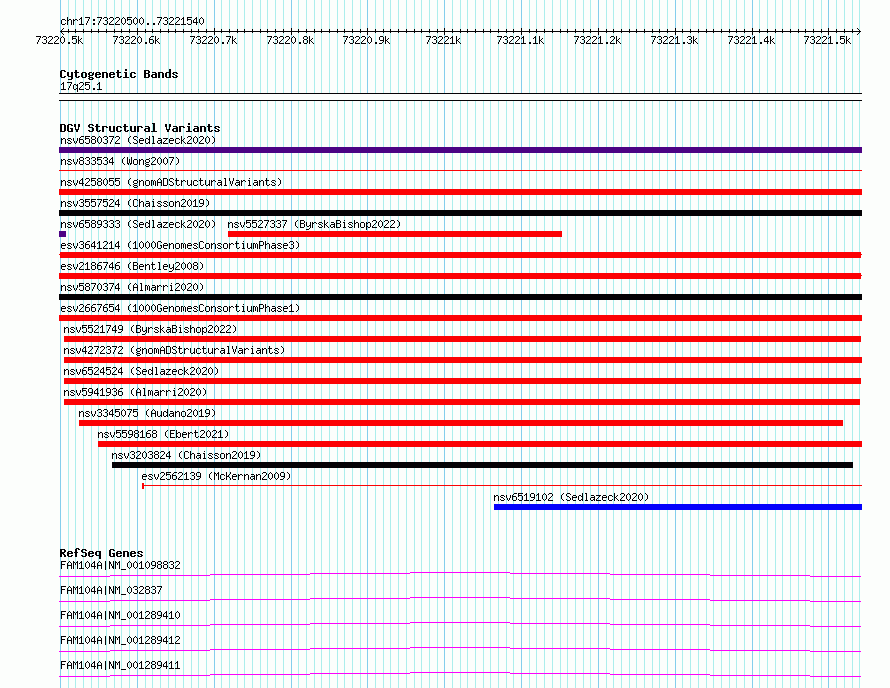Click the black nsv5870374 variant bar

(460, 297)
